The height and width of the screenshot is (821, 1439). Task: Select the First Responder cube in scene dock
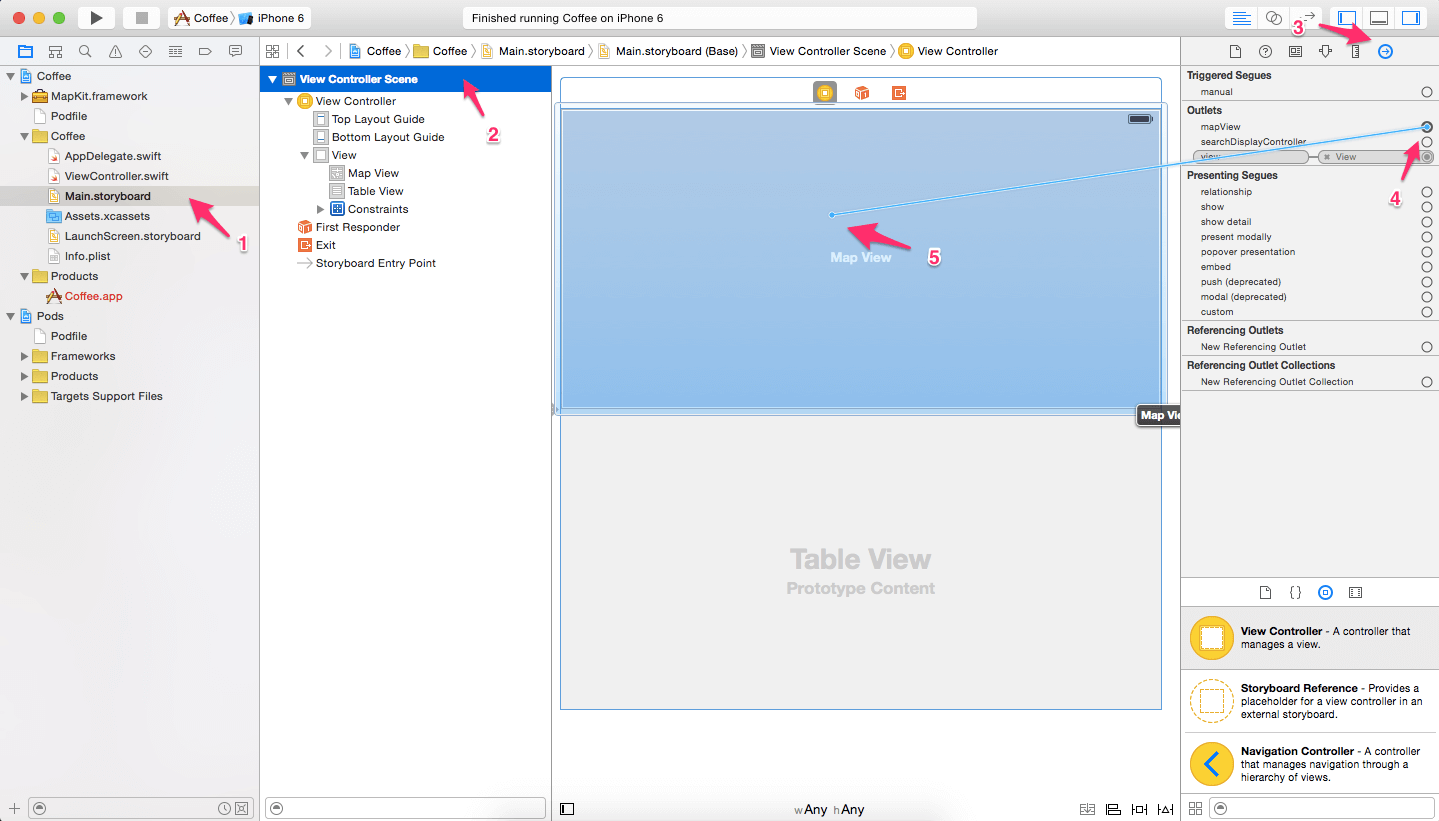coord(862,93)
